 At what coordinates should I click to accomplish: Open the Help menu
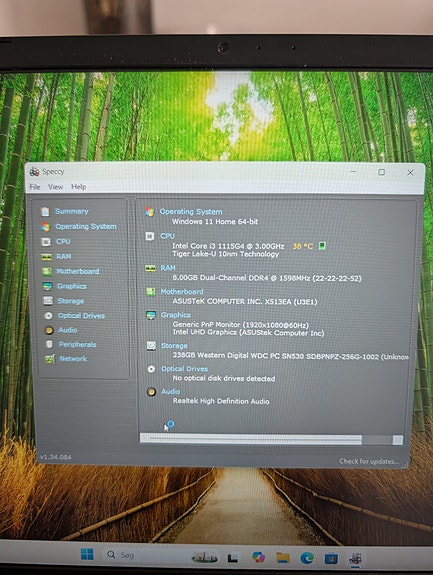(79, 187)
